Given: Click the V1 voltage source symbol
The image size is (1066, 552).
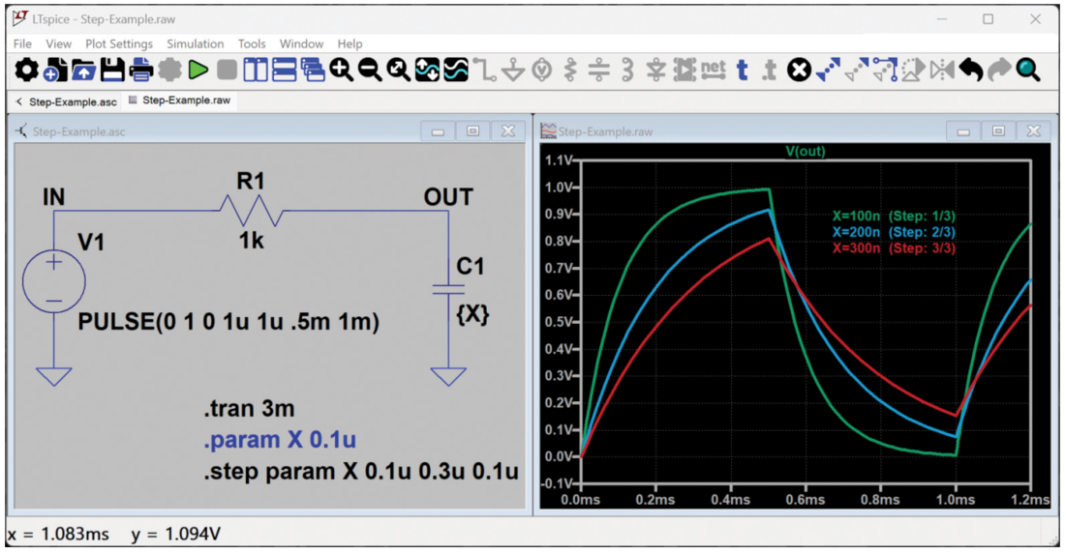Looking at the screenshot, I should (x=54, y=281).
